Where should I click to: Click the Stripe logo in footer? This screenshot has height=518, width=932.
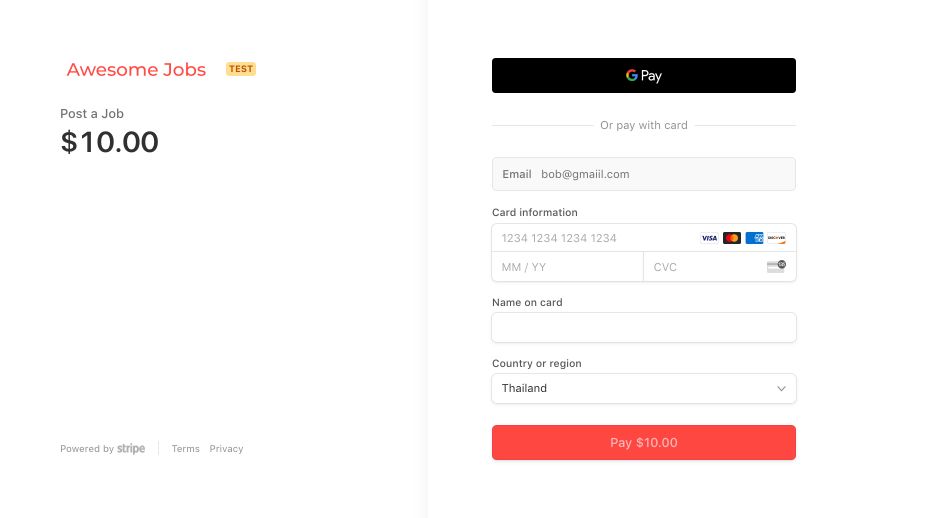click(131, 449)
